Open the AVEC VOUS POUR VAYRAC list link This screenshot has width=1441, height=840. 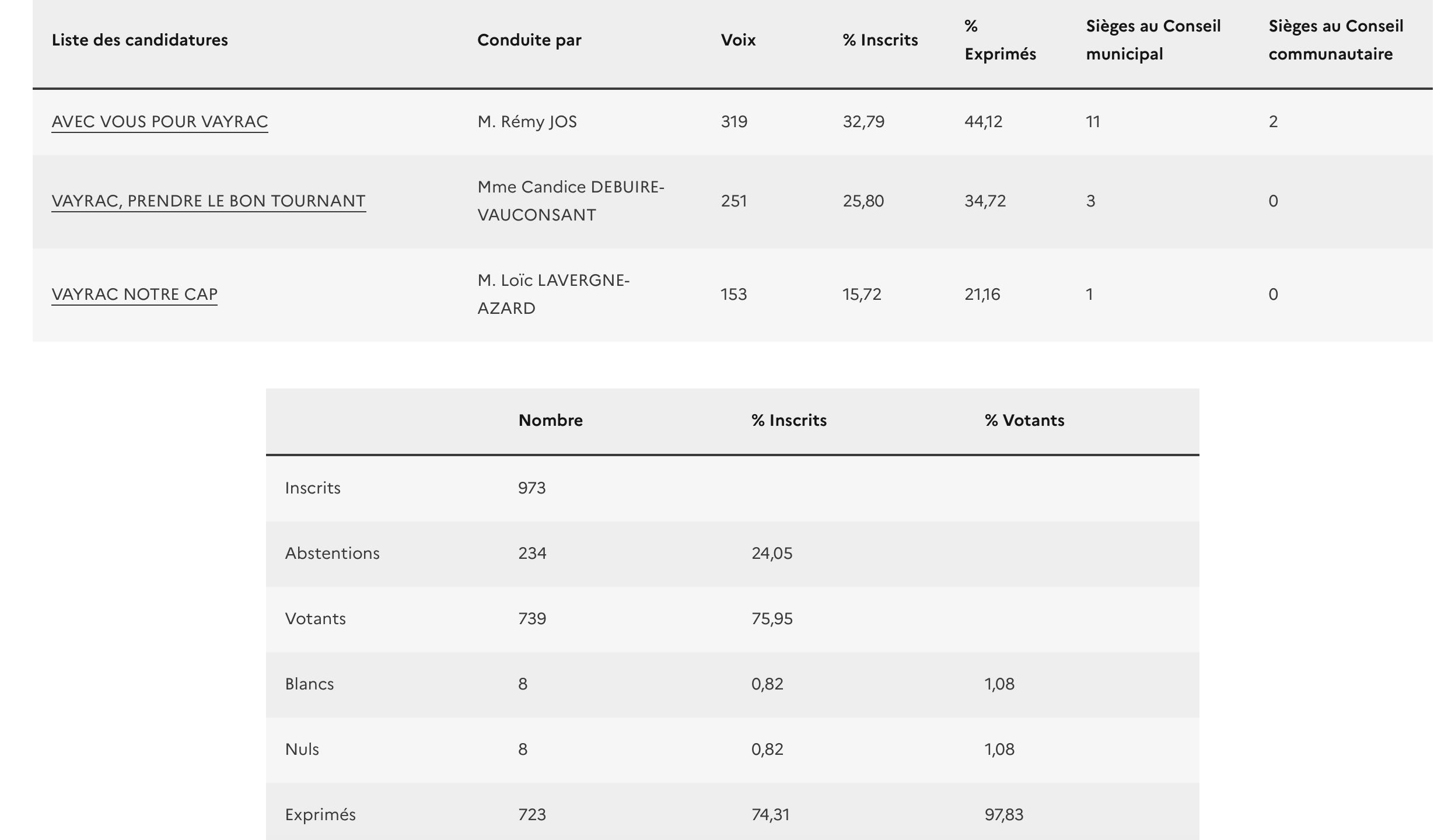point(159,121)
